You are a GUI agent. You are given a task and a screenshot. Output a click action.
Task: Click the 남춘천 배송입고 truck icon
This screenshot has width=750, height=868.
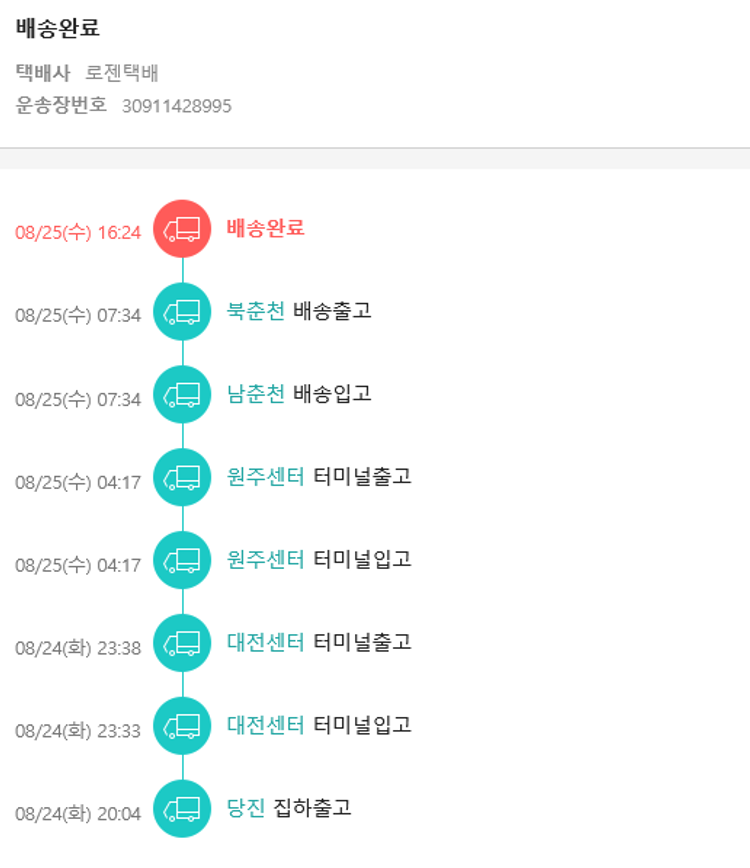click(x=182, y=395)
